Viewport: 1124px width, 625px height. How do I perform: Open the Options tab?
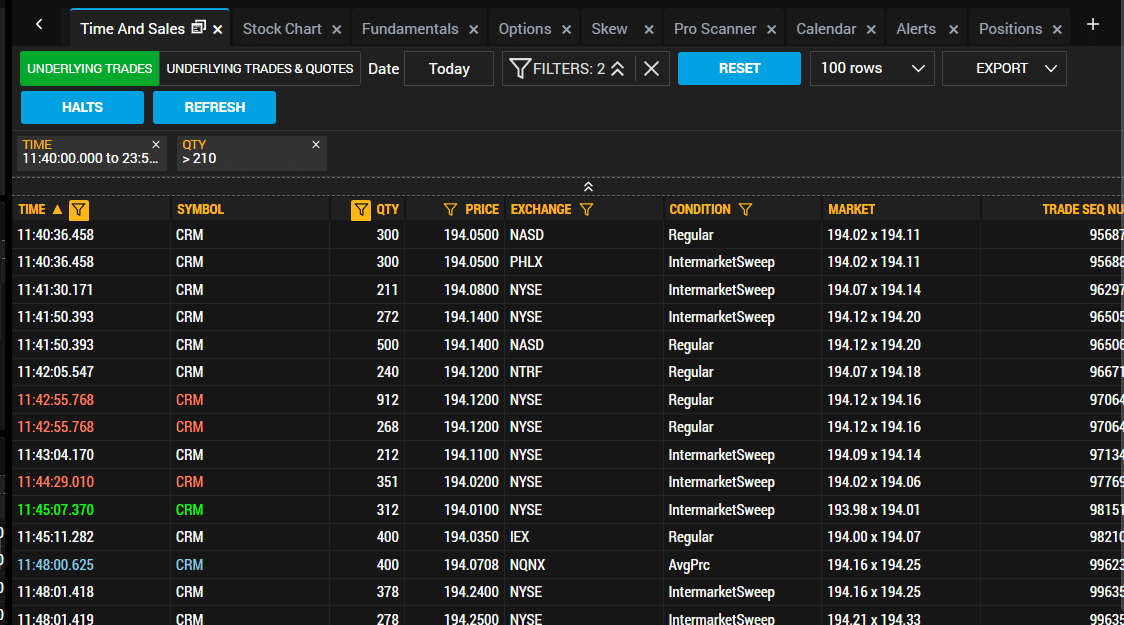pos(525,29)
